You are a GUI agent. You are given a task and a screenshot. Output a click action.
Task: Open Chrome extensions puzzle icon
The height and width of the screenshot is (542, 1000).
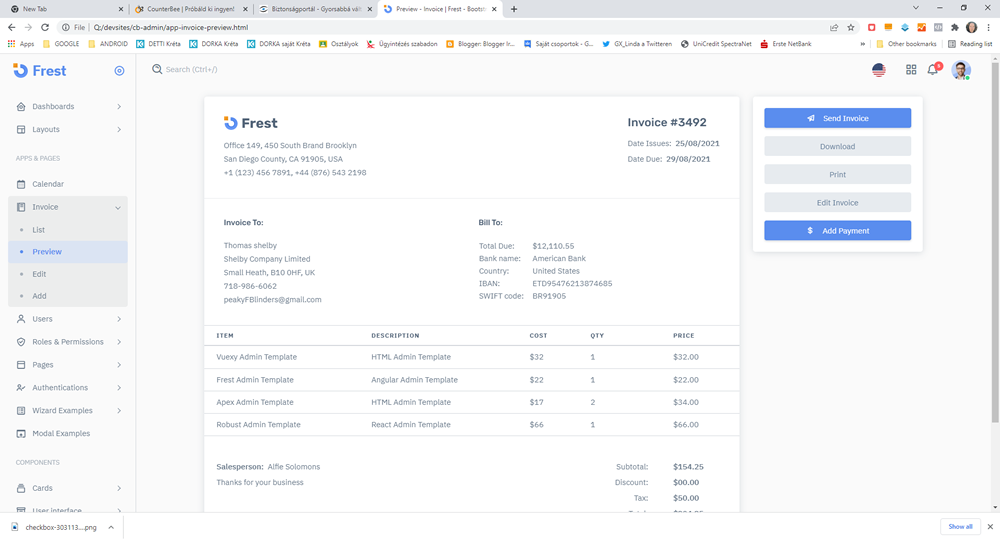954,28
